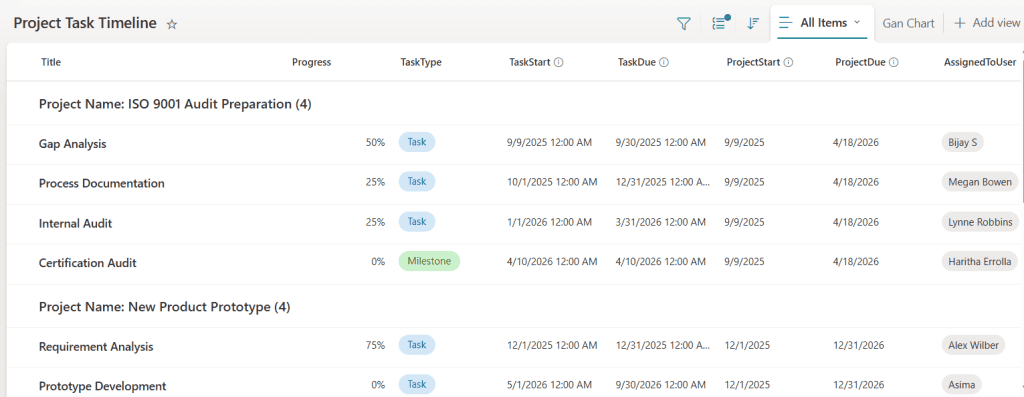Viewport: 1024px width, 397px height.
Task: Click the Task pill in Internal Audit row
Action: click(x=417, y=221)
